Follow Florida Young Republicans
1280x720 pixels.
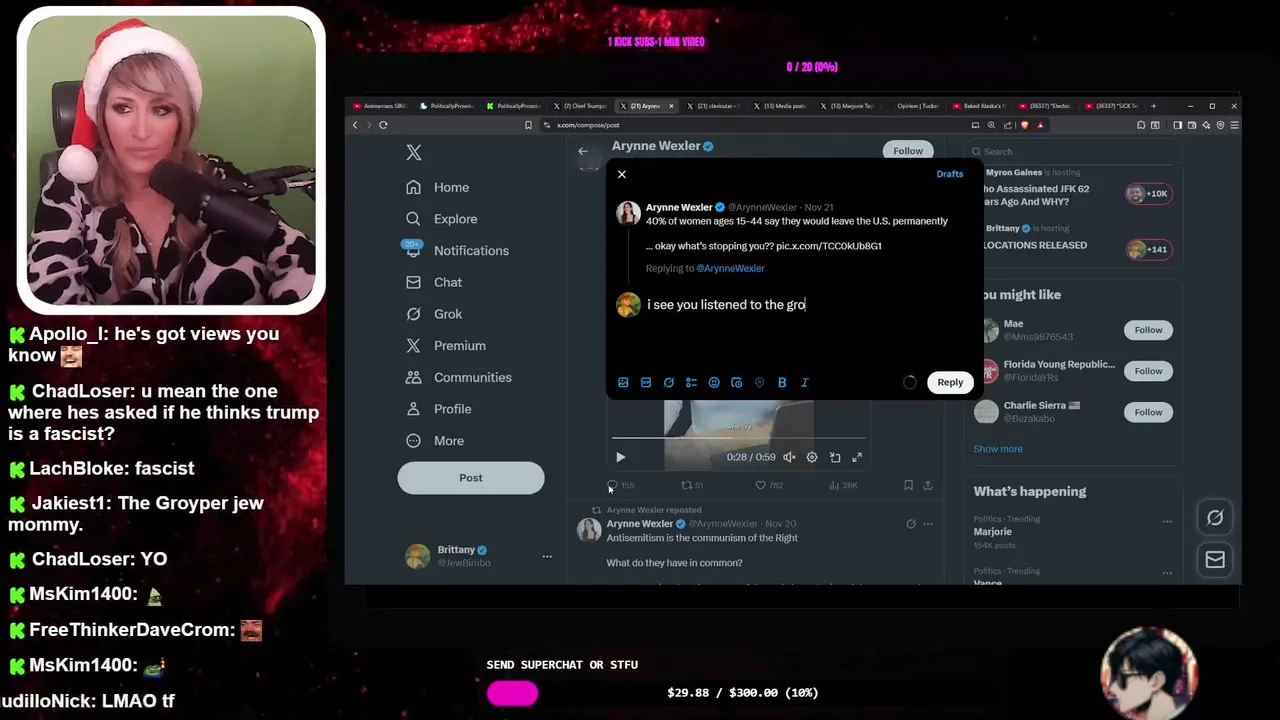1148,371
